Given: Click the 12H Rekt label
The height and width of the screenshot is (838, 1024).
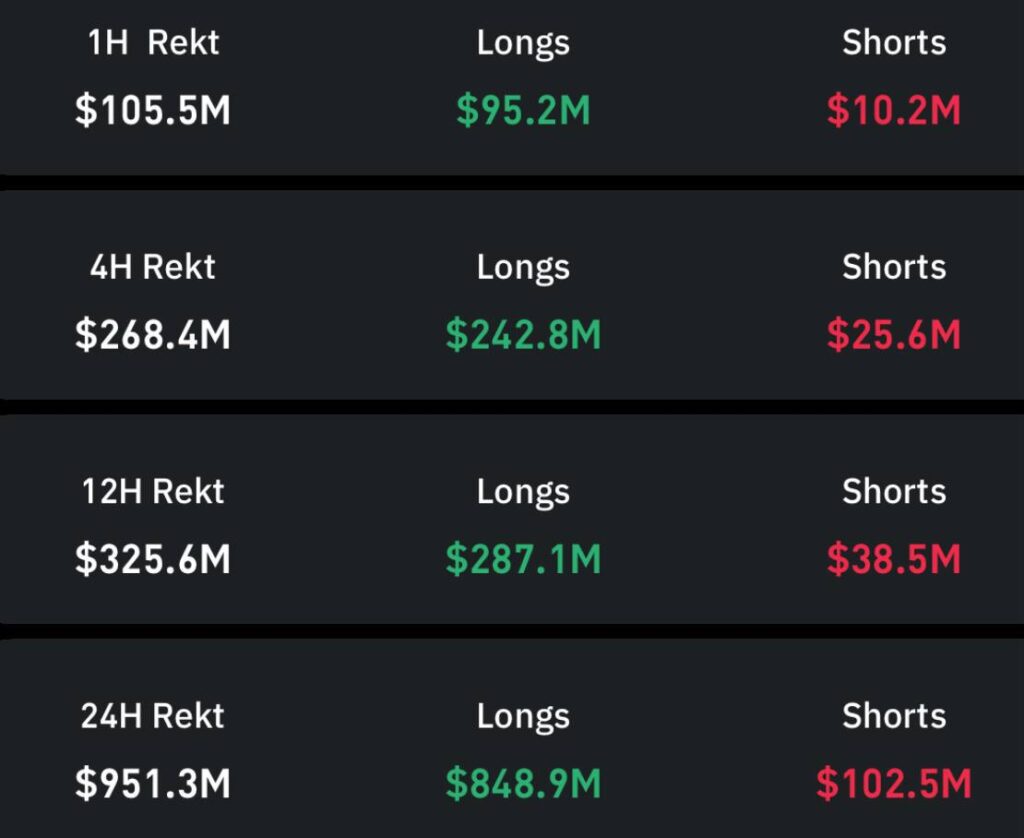Looking at the screenshot, I should [153, 492].
